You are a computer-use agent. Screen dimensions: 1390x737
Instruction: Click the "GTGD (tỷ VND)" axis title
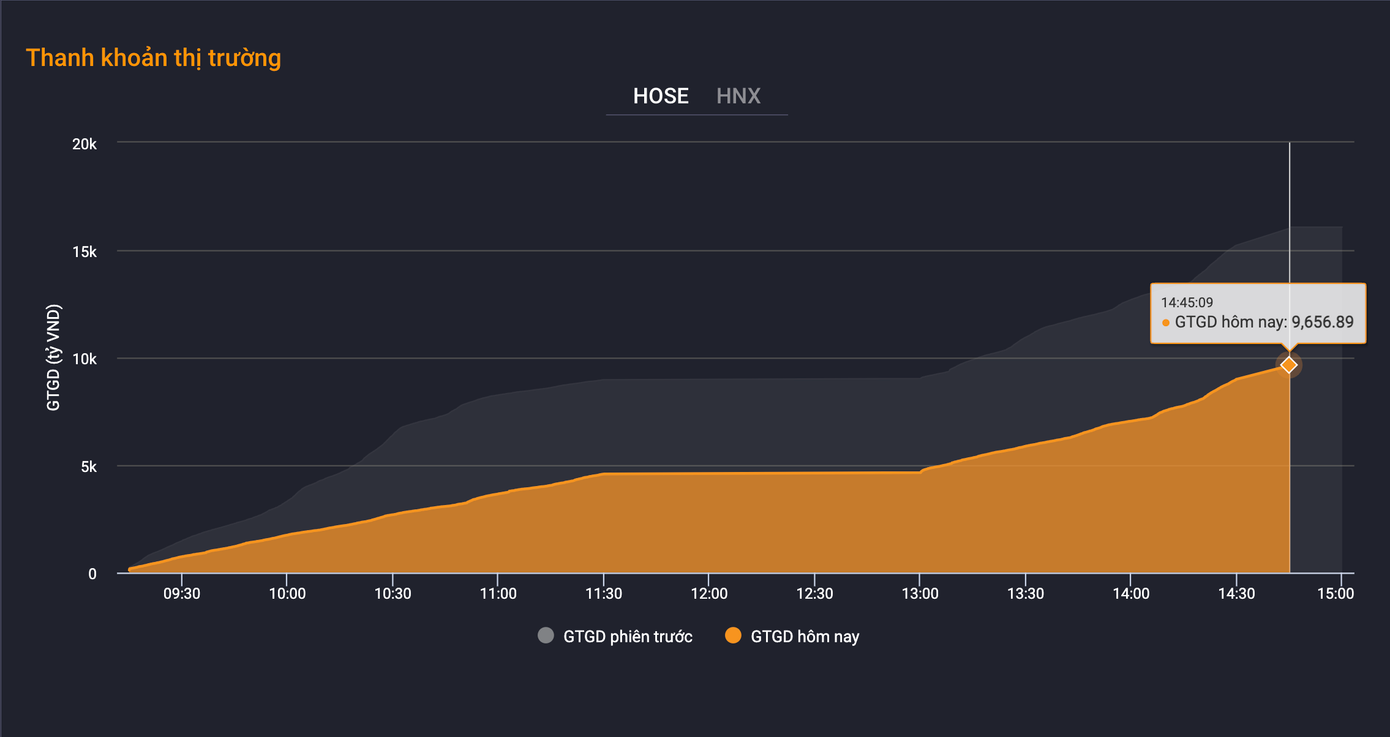click(54, 358)
